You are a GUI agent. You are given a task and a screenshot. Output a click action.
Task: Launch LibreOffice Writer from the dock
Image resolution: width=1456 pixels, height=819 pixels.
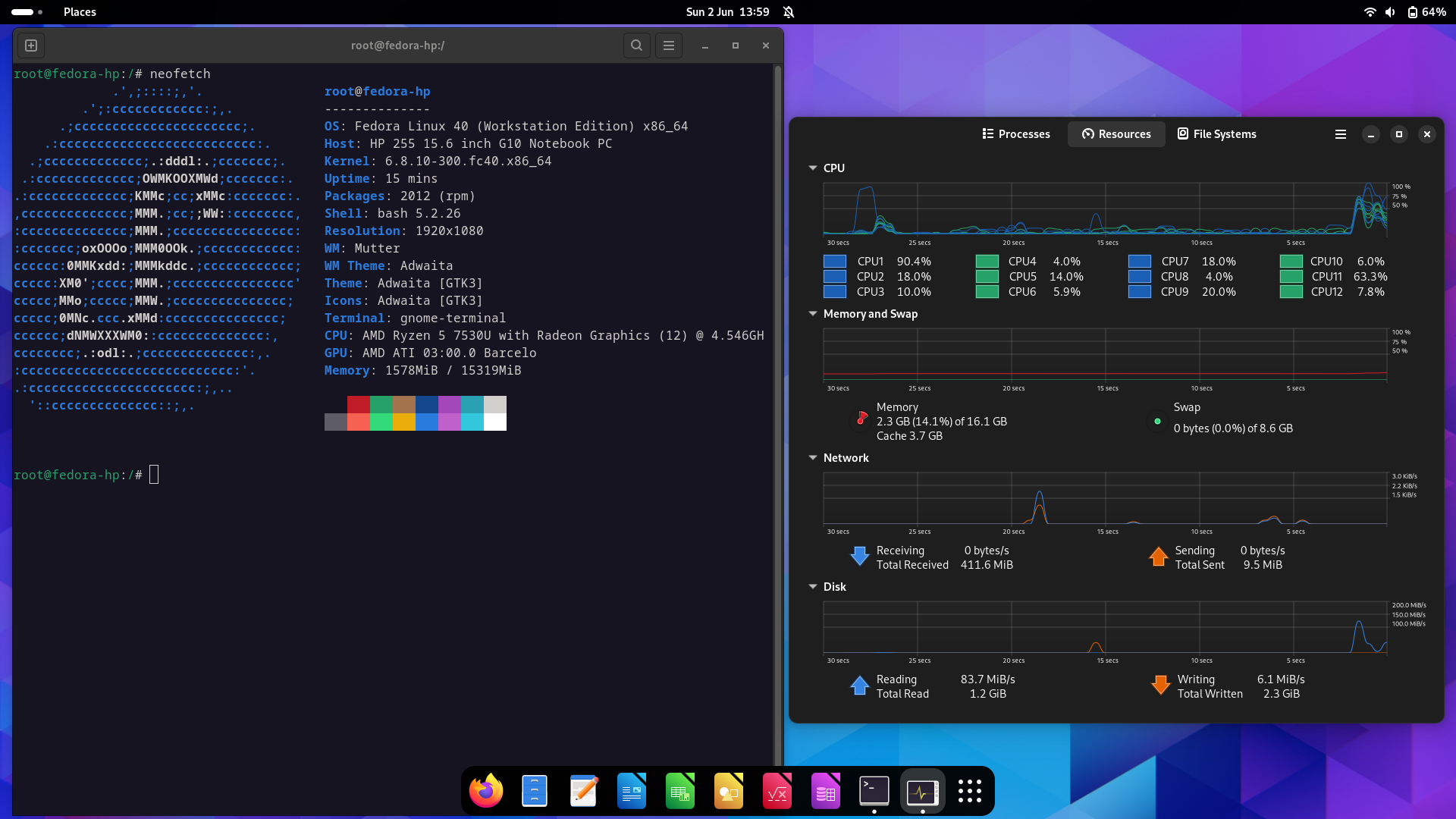click(x=632, y=792)
